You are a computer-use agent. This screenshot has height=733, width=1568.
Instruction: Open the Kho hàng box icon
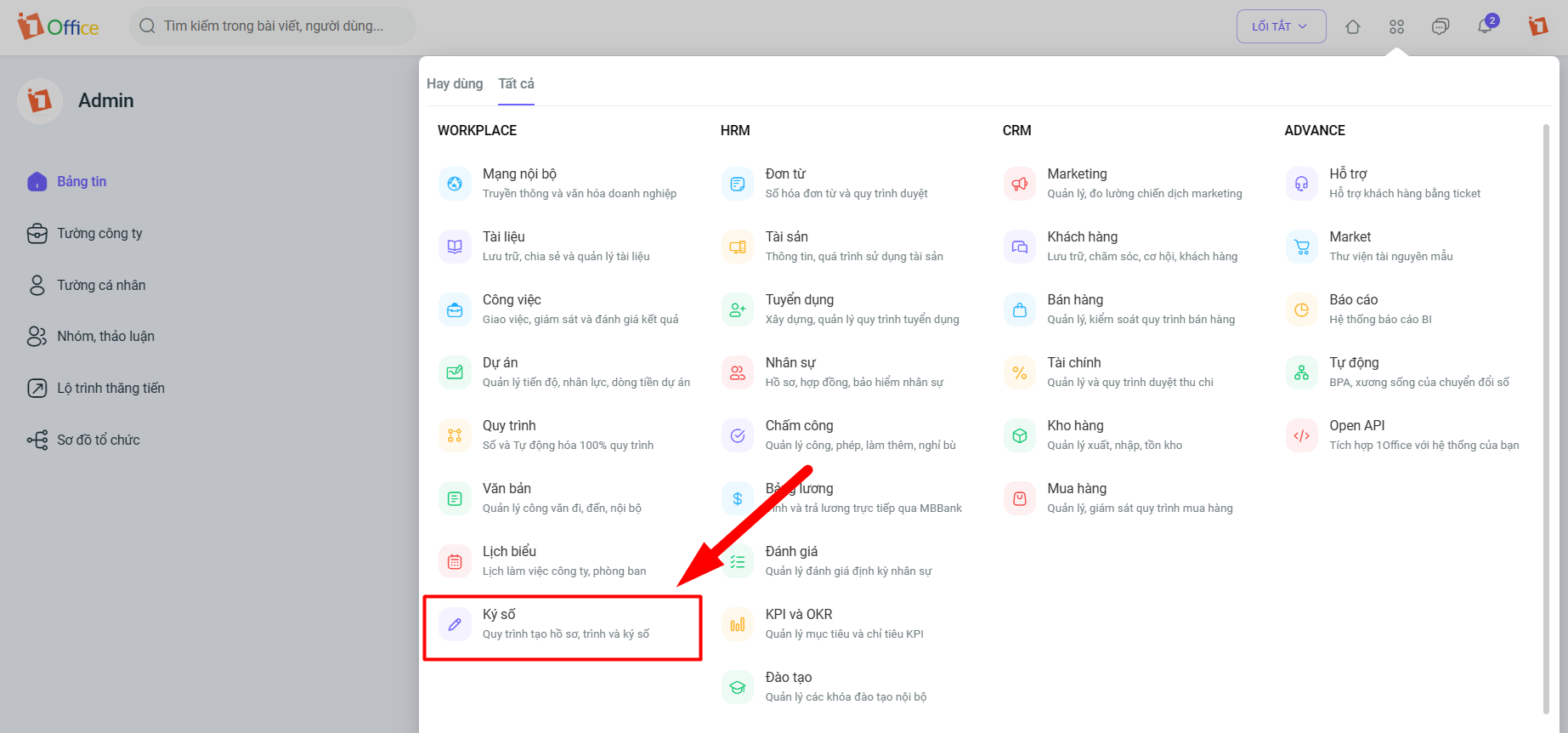click(x=1020, y=435)
